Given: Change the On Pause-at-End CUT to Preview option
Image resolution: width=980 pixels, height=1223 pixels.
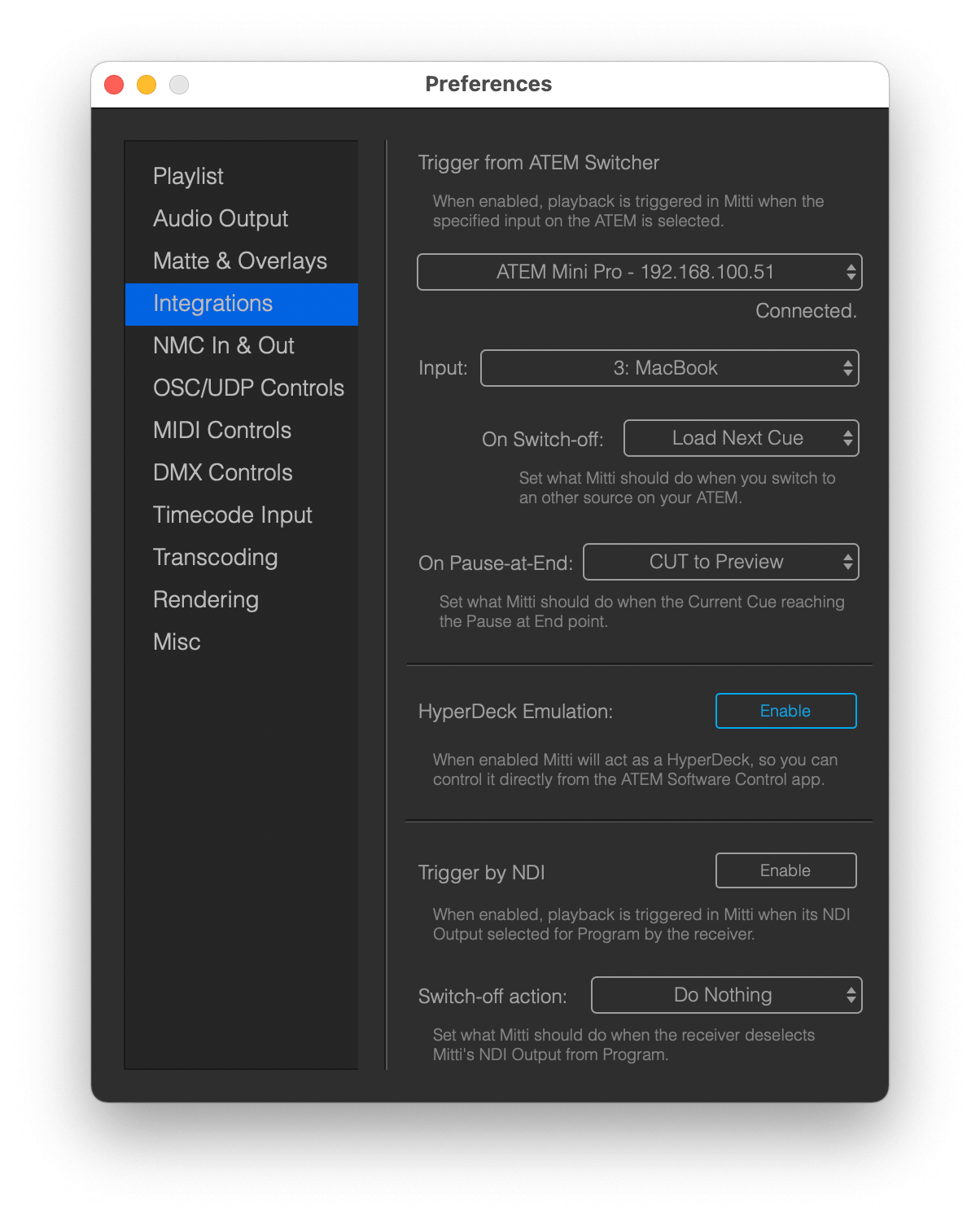Looking at the screenshot, I should click(x=720, y=562).
